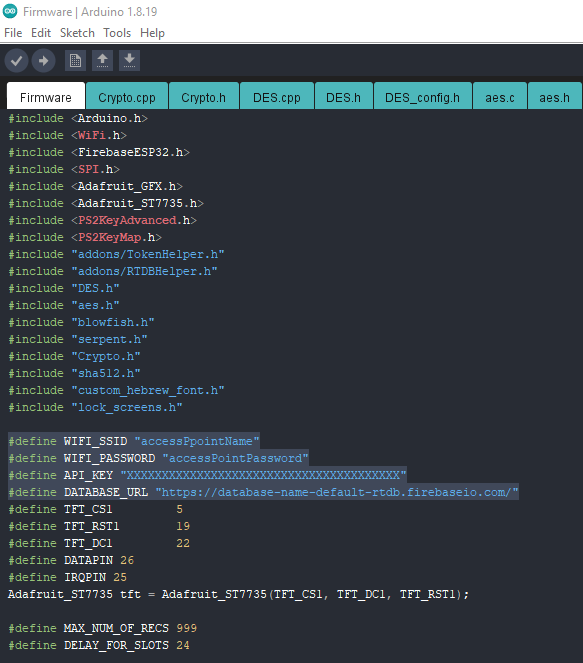
Task: Open the File menu
Action: (13, 33)
